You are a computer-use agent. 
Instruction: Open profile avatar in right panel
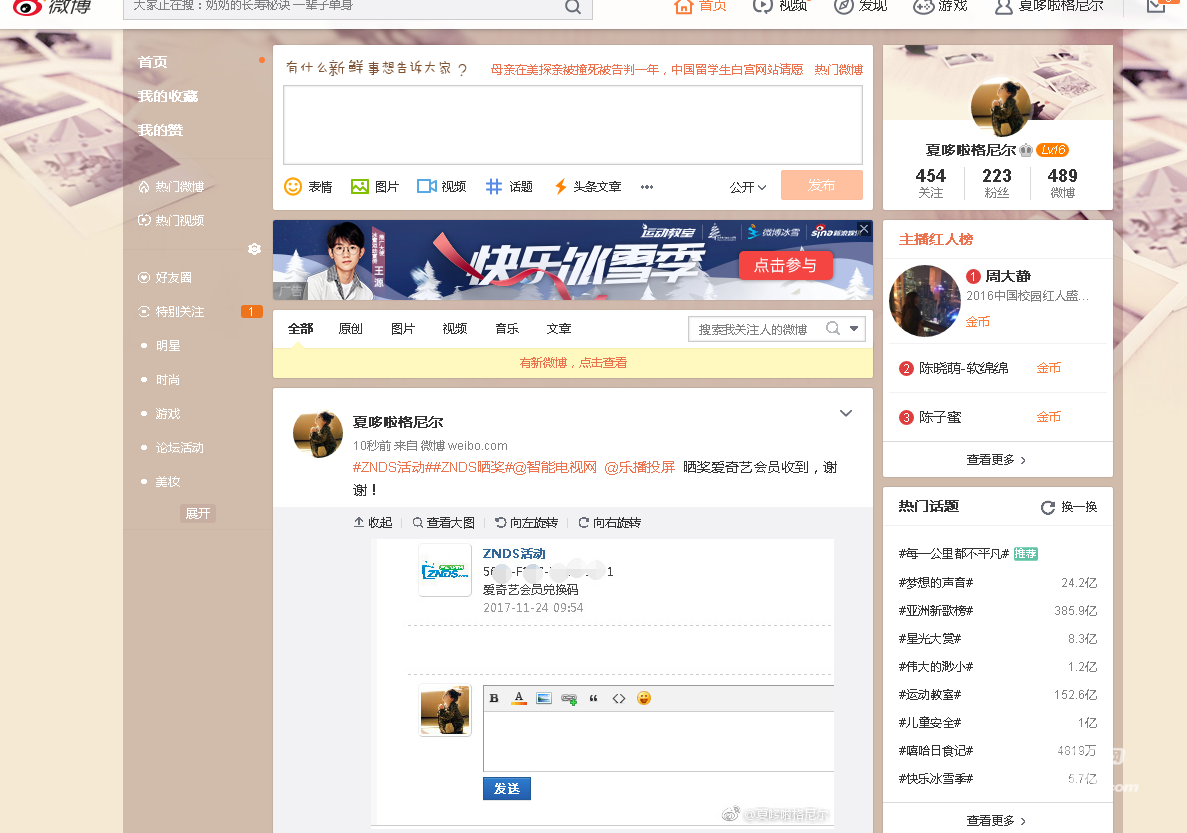tap(1001, 108)
